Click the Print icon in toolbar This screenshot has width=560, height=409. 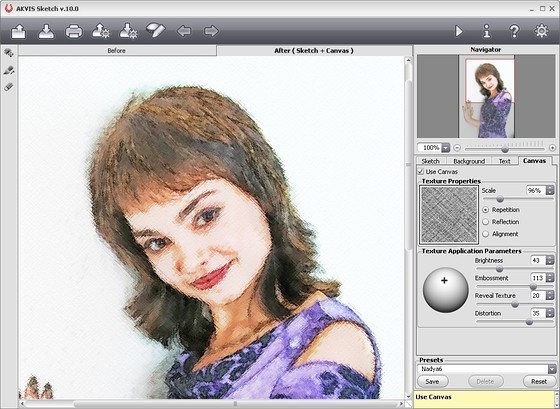coord(74,31)
